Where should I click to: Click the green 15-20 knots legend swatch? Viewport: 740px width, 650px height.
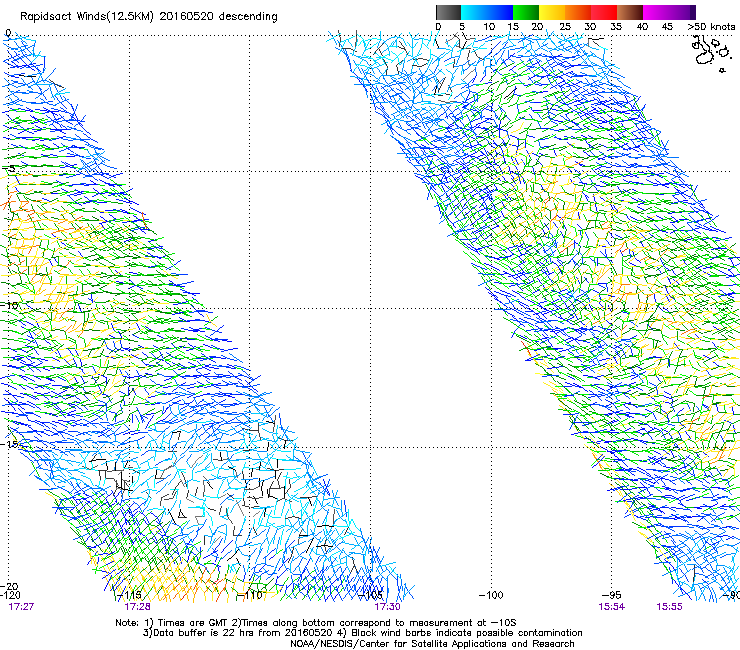(x=526, y=12)
